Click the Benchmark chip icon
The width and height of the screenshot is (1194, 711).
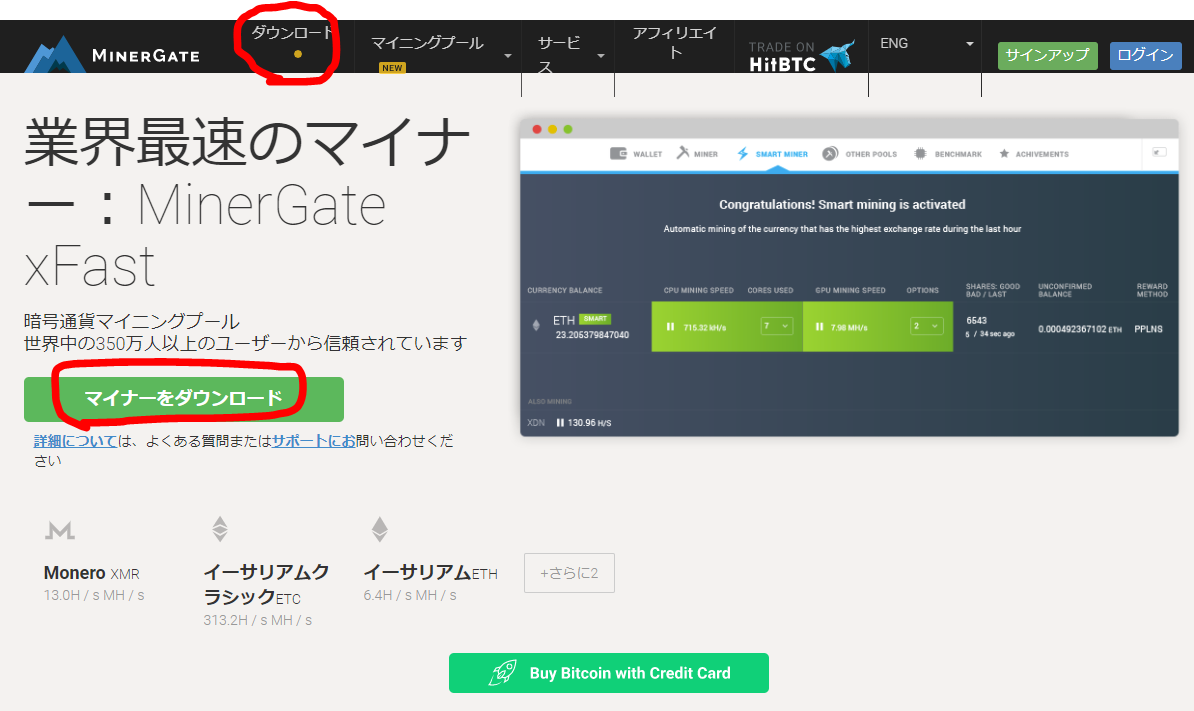point(920,154)
